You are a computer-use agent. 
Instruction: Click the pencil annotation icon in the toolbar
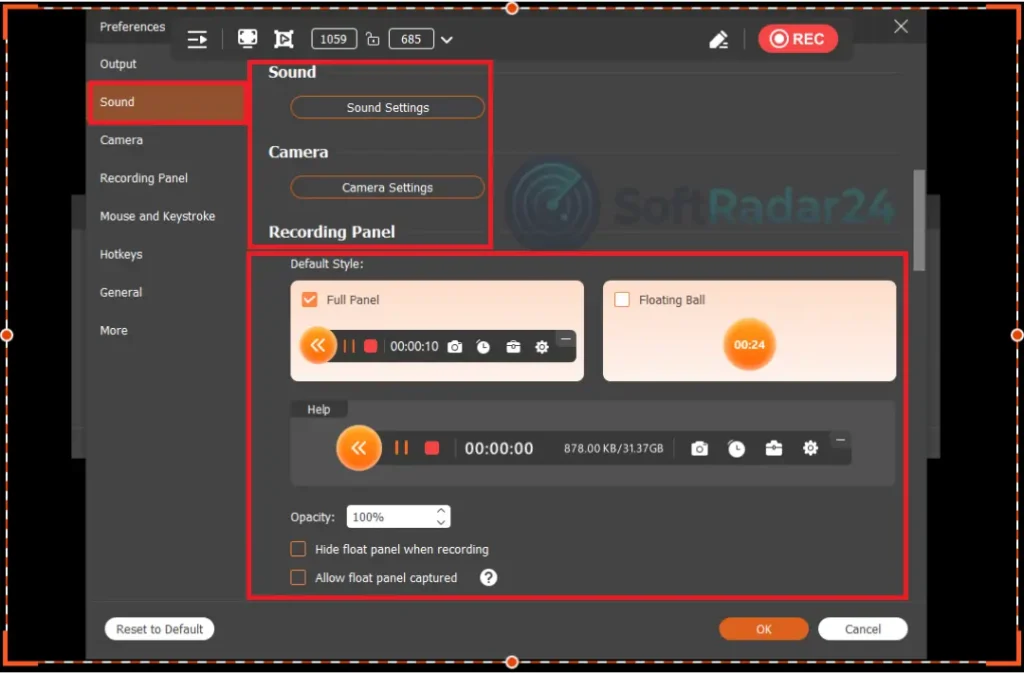[718, 37]
